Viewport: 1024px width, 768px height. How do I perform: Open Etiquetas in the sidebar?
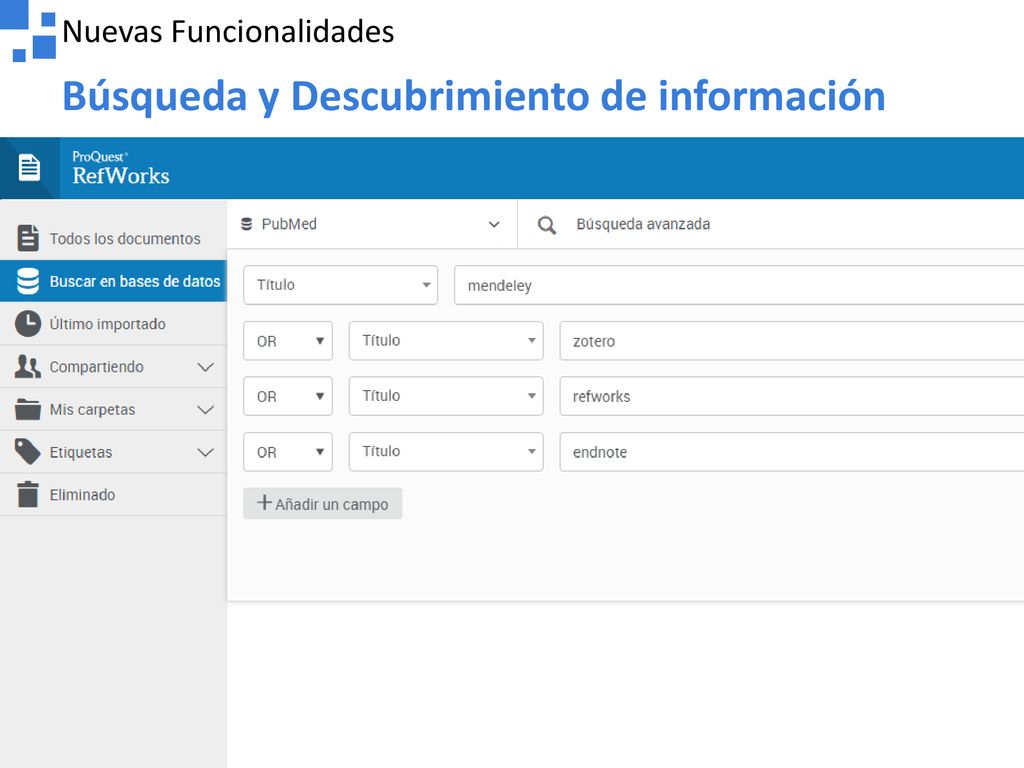[114, 452]
